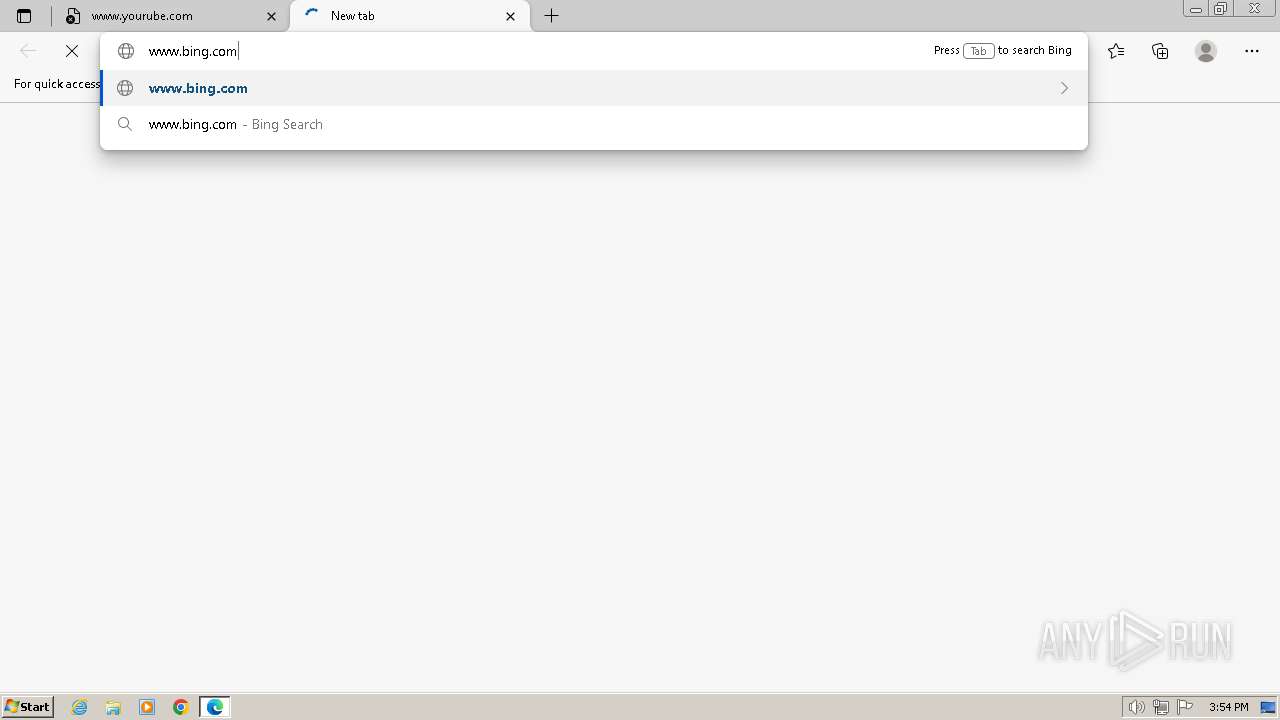Click the Tab key hint button
The height and width of the screenshot is (720, 1280).
[x=978, y=51]
